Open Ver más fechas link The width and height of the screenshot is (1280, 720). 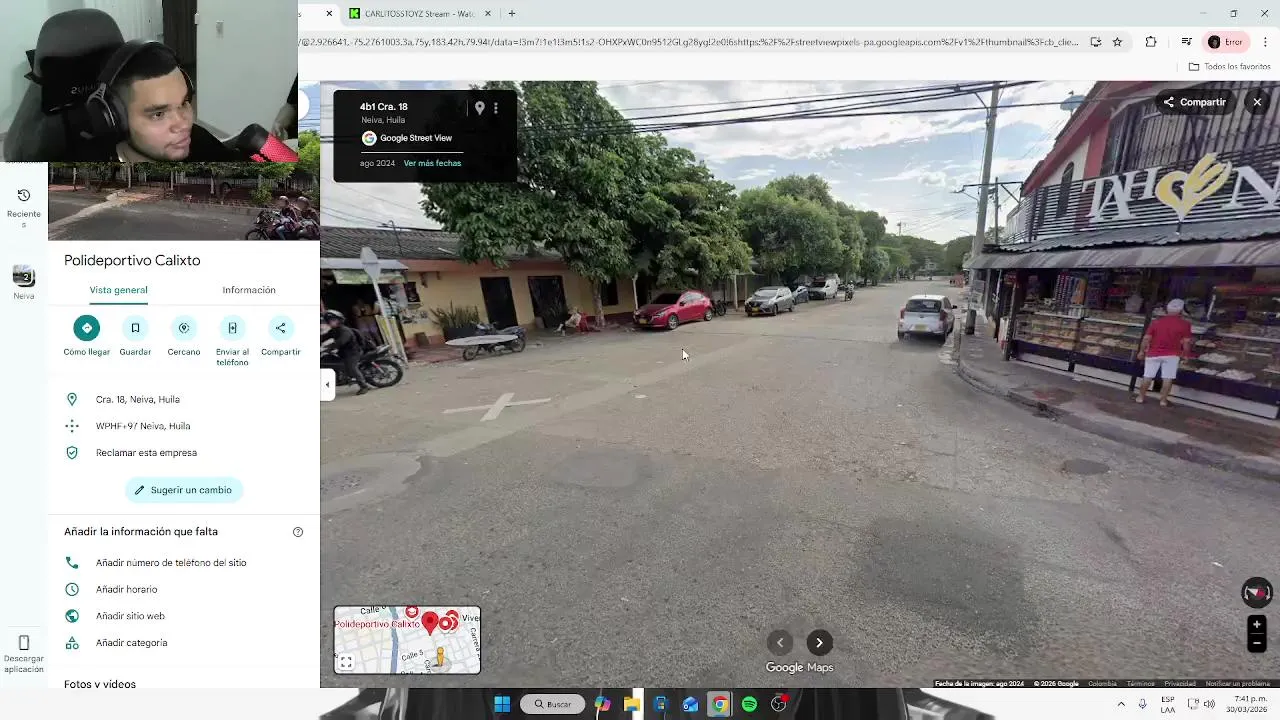coord(432,163)
